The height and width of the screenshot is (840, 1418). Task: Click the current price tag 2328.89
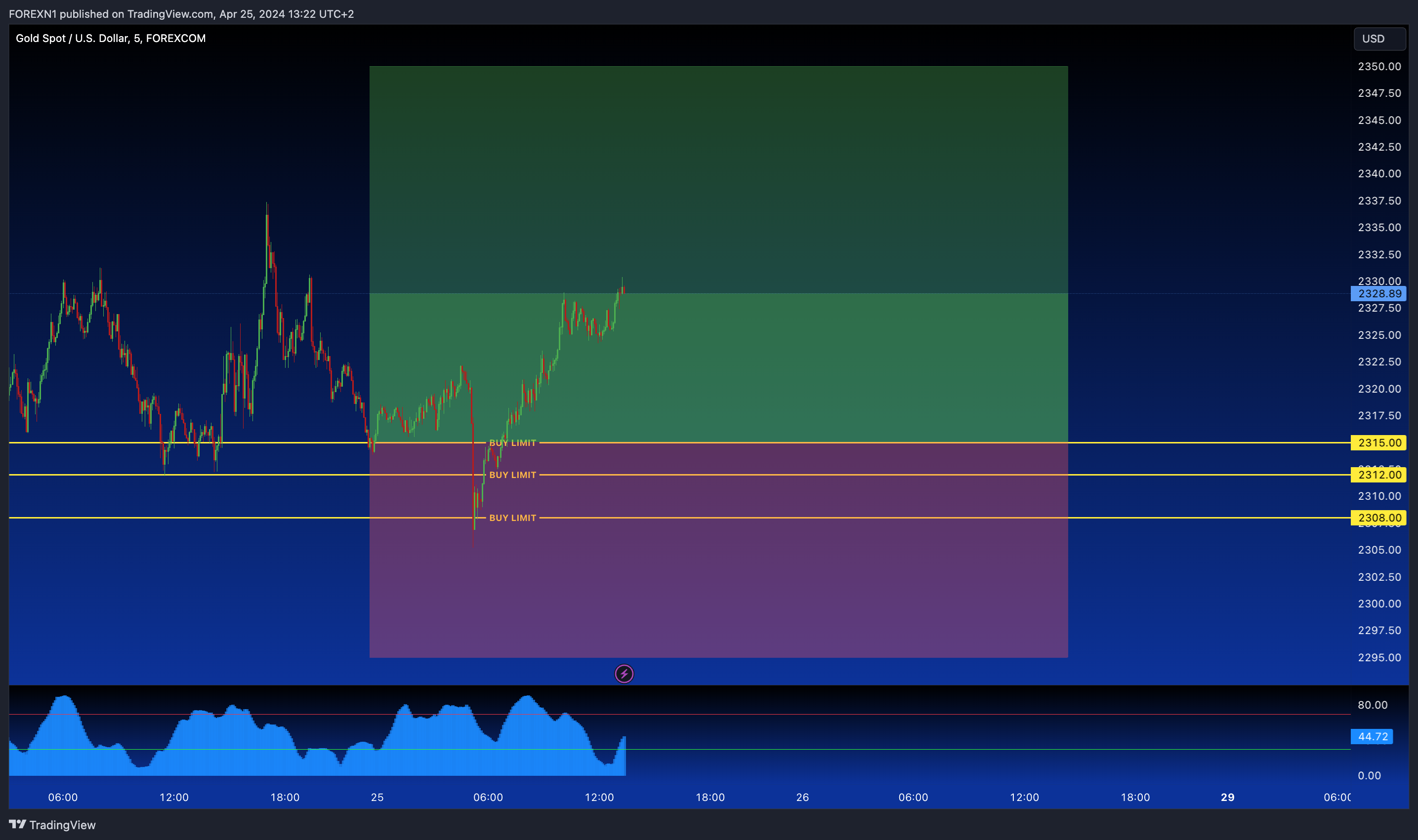pyautogui.click(x=1378, y=294)
